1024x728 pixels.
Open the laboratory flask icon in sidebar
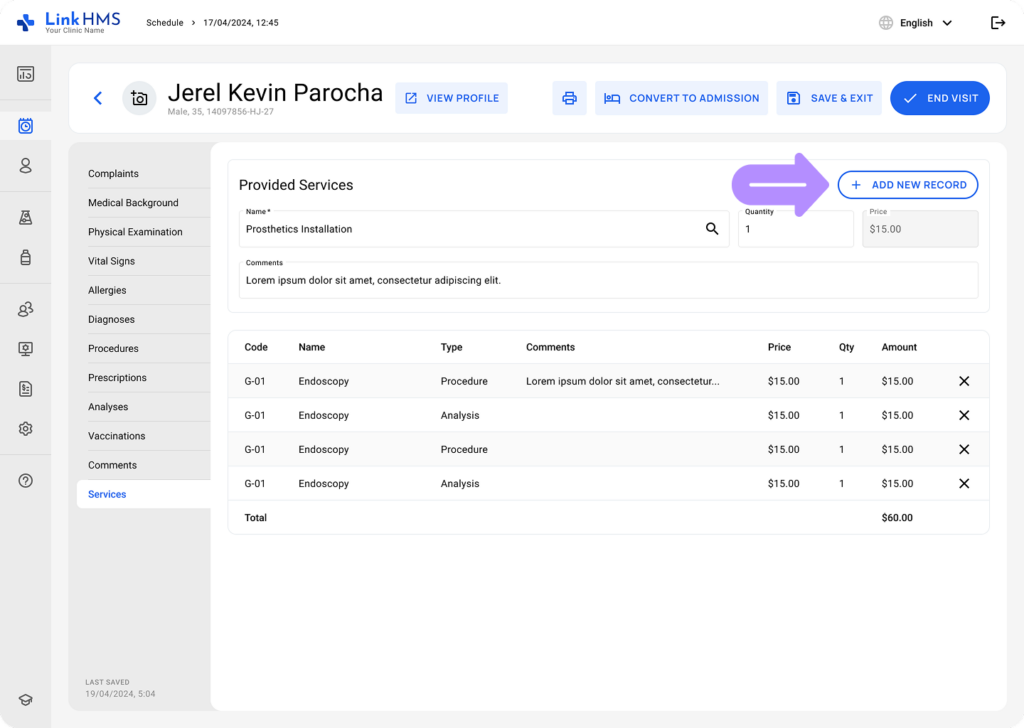pos(25,217)
